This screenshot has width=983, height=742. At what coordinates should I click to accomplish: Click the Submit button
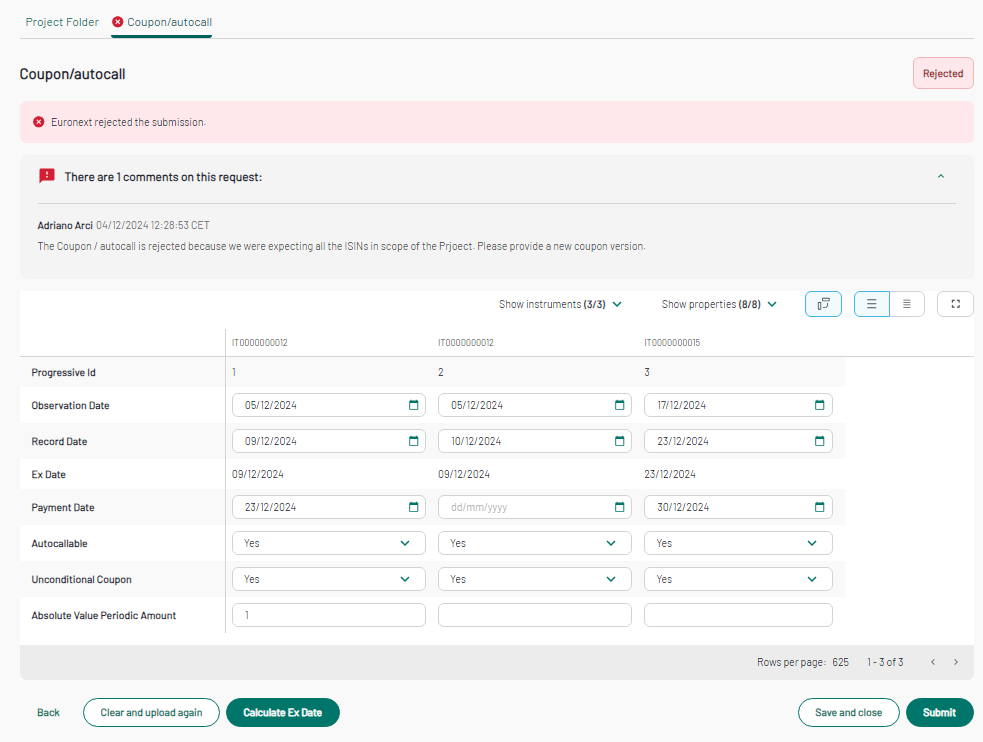939,713
